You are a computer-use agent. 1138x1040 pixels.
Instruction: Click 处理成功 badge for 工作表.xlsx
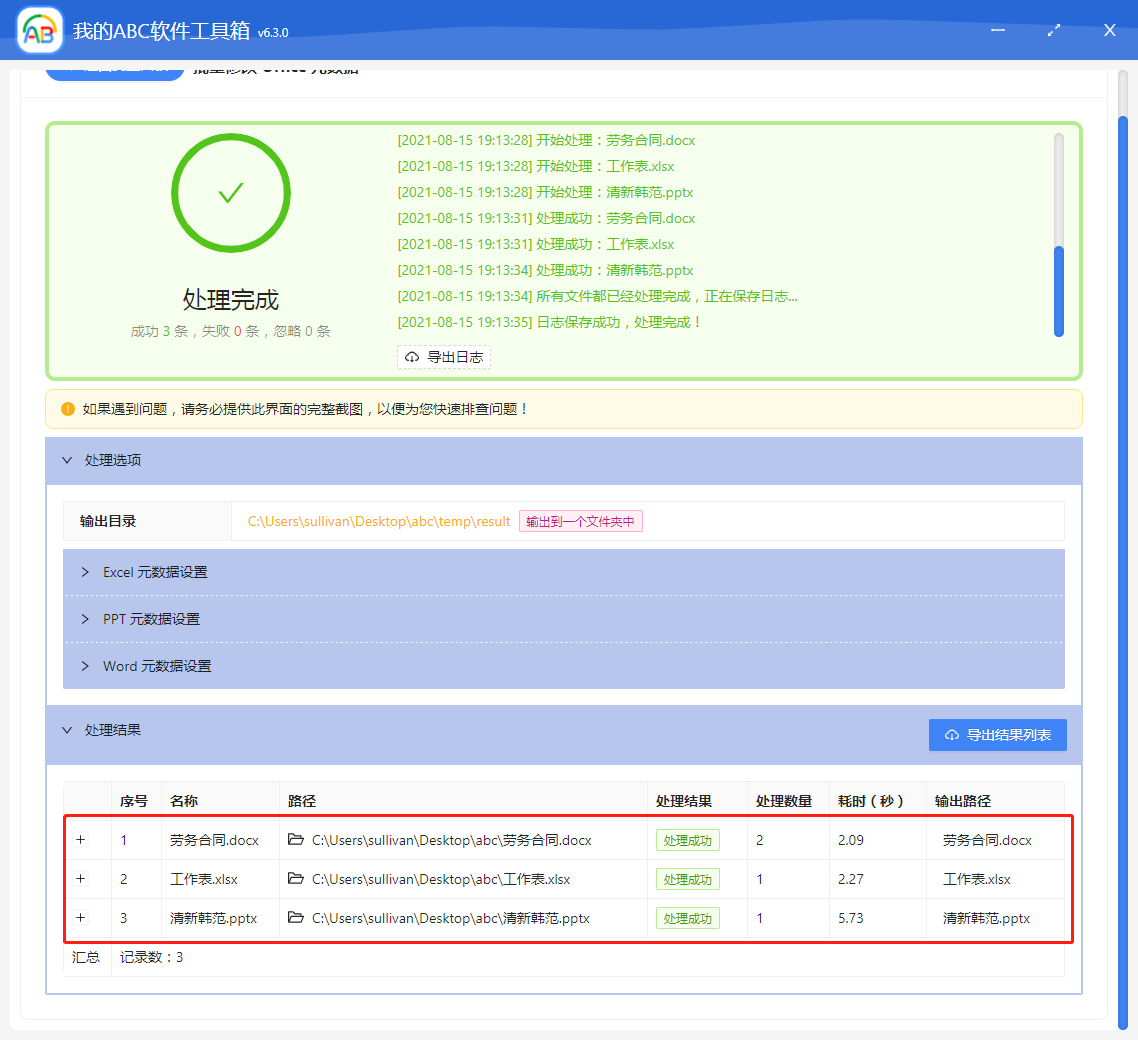click(687, 879)
